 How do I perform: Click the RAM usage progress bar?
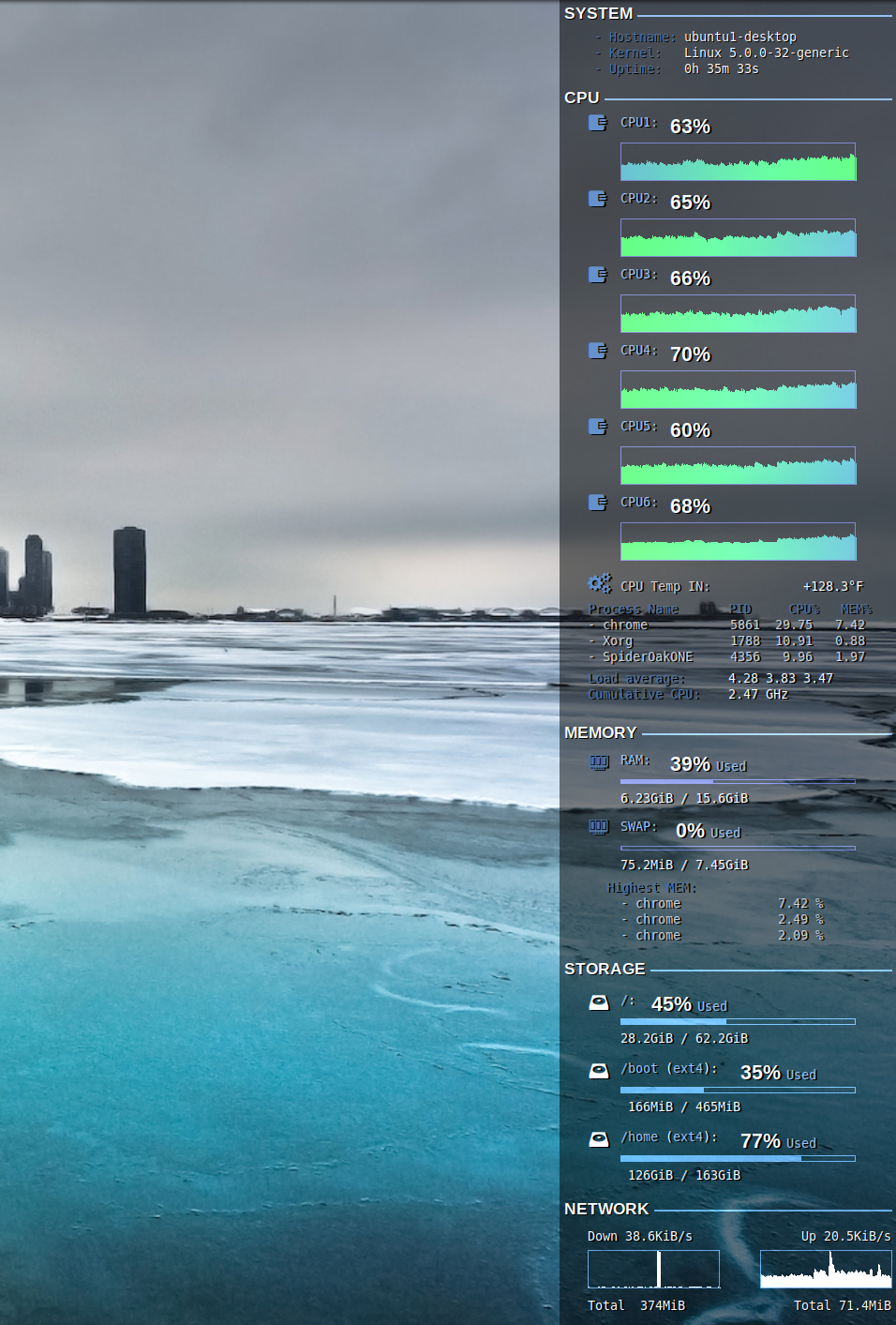[738, 781]
